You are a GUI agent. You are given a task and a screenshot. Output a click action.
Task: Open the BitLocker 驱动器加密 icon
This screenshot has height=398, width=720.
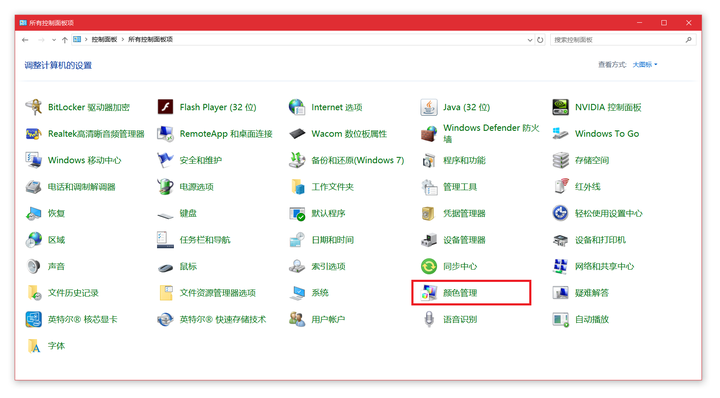point(34,107)
